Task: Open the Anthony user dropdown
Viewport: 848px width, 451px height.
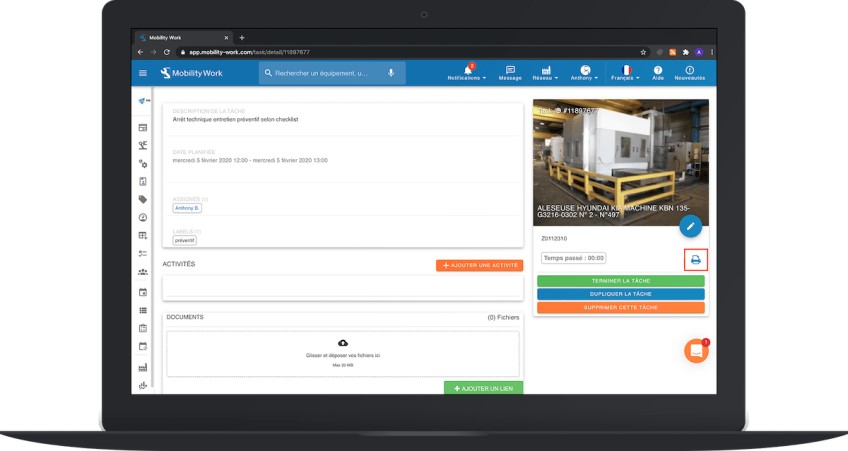Action: click(585, 73)
